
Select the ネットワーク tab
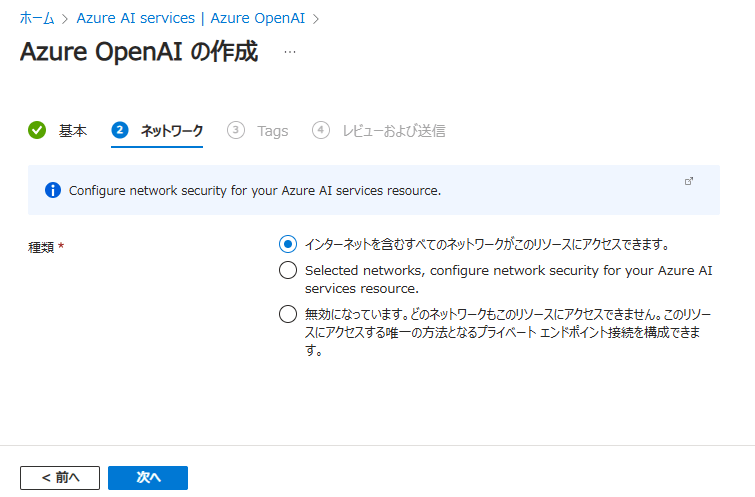(172, 131)
